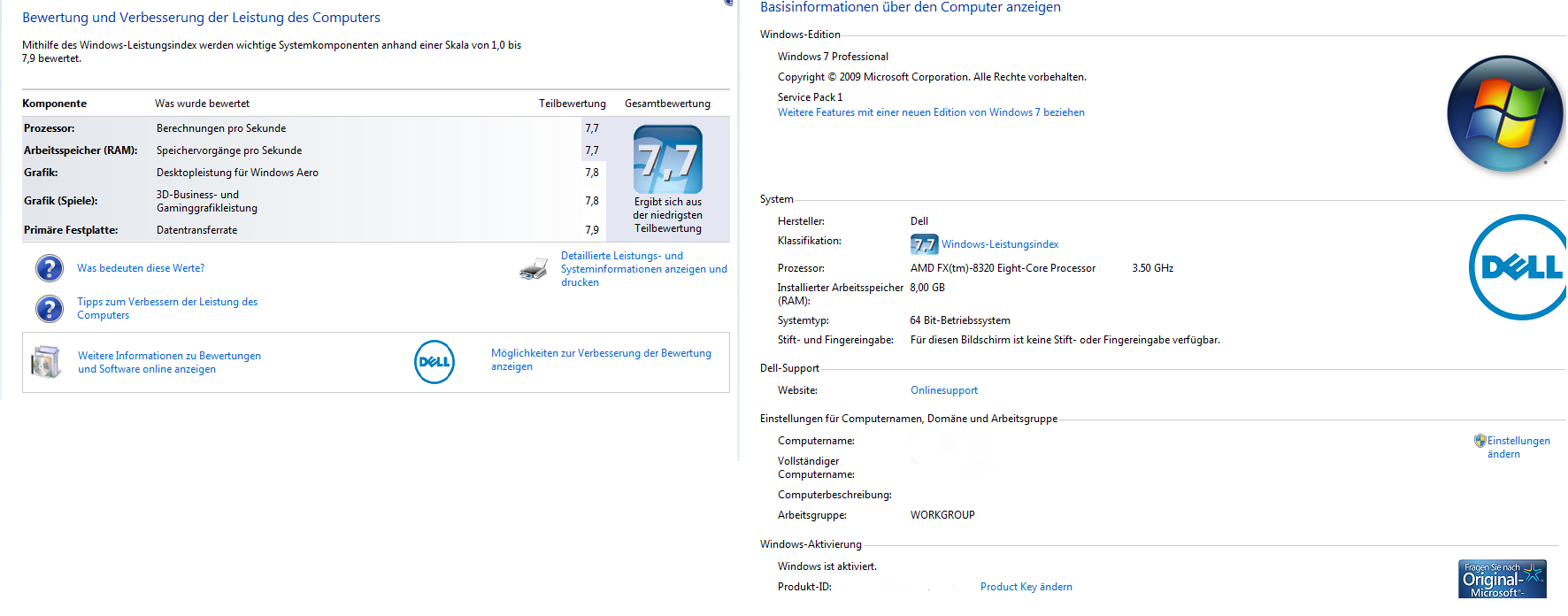Click the 7,9 score for Primäre Festplatte

pos(592,230)
